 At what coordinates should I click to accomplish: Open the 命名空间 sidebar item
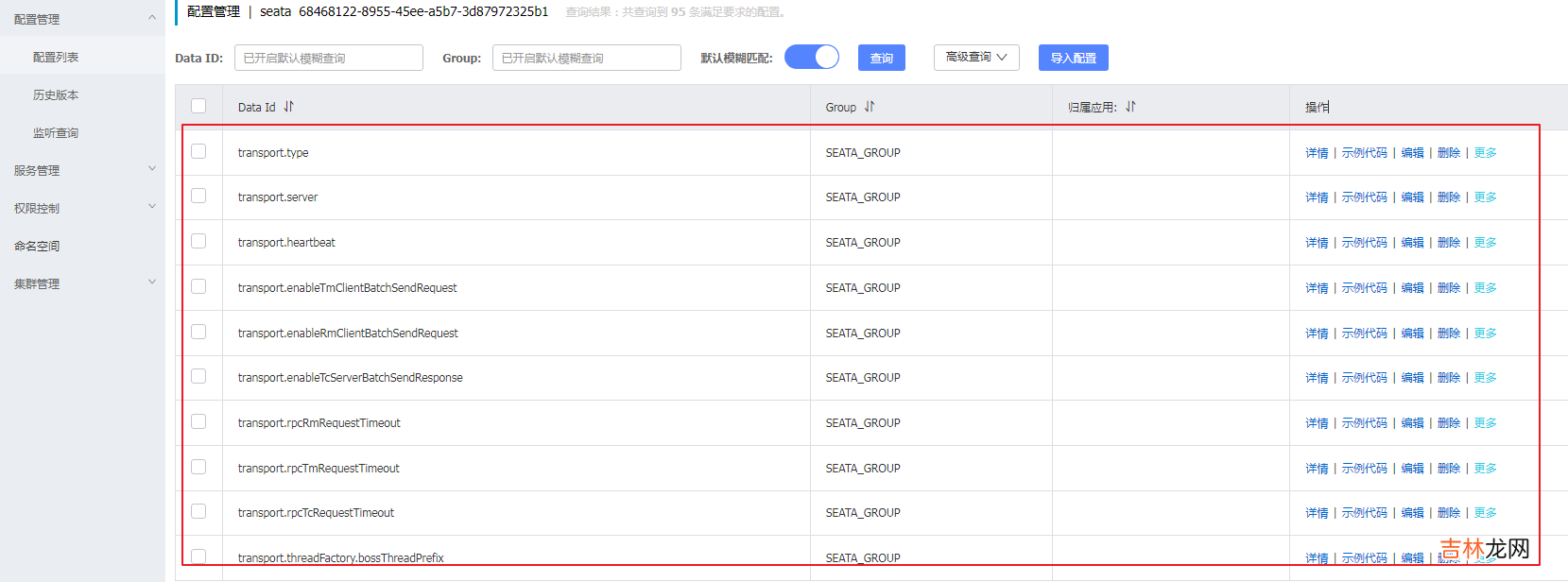(37, 246)
